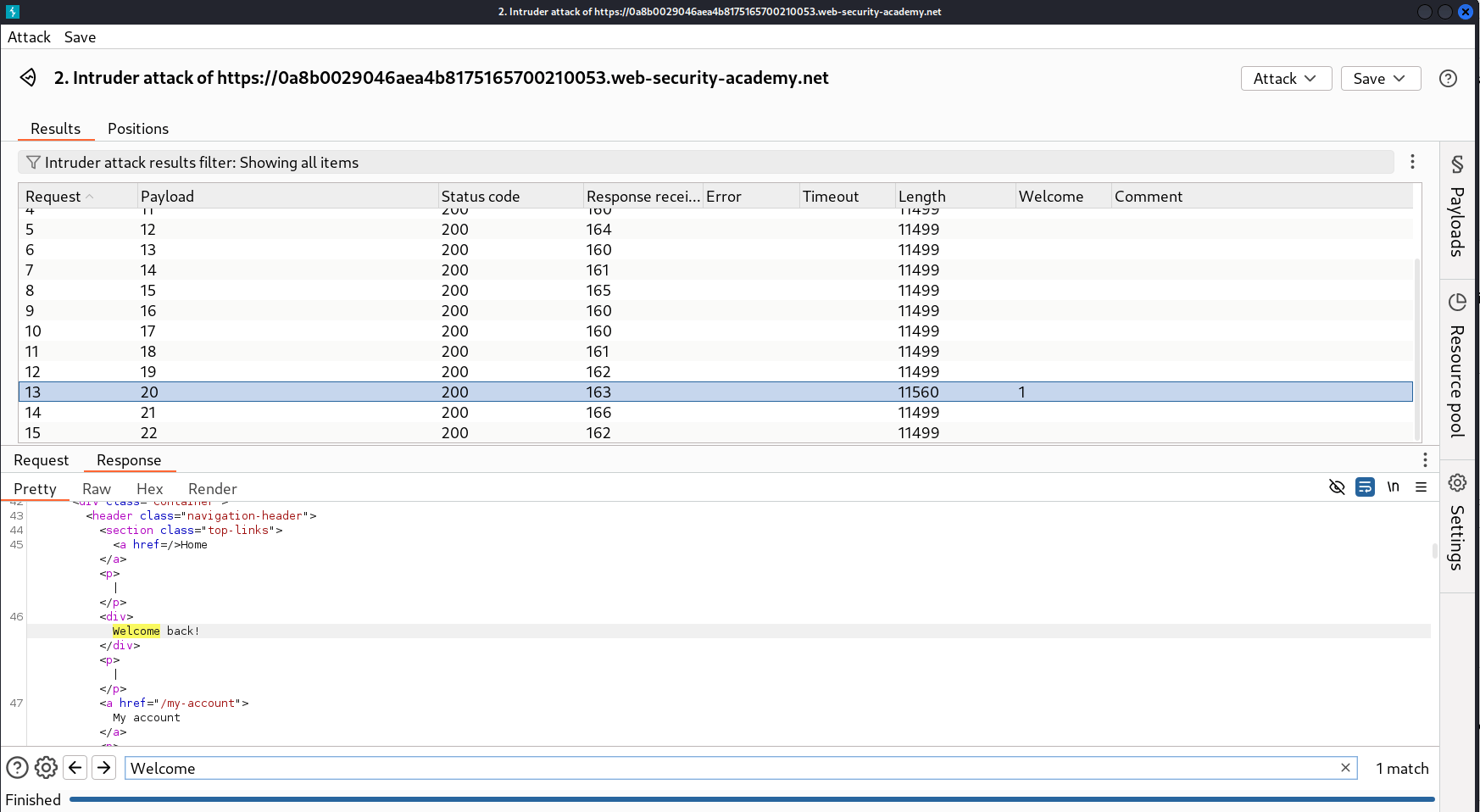Select request row with payload 18

715,352
